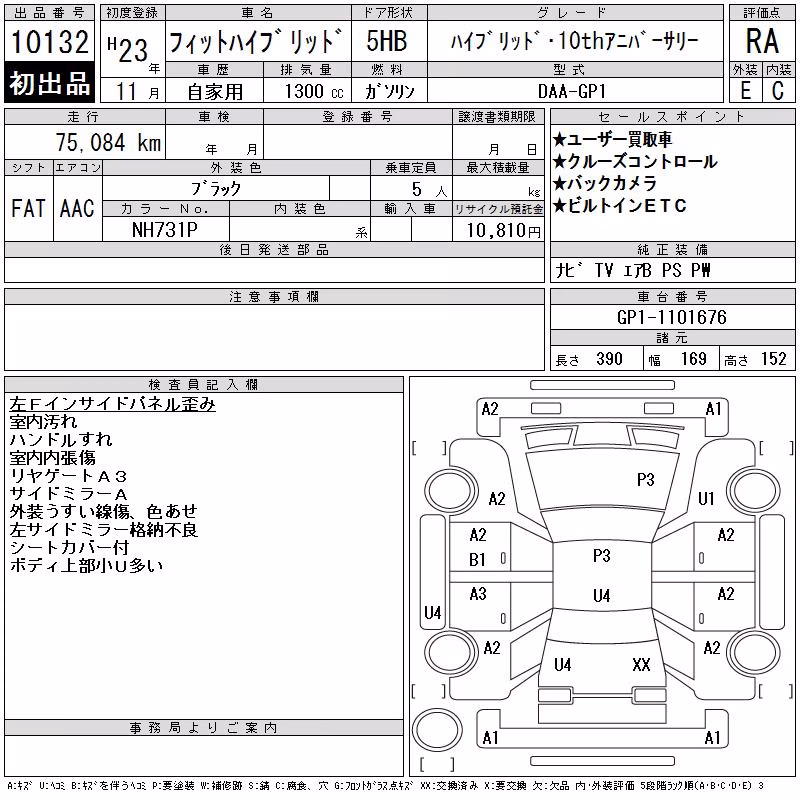Image resolution: width=800 pixels, height=800 pixels.
Task: Select the P3 mark on the roof
Action: click(602, 556)
